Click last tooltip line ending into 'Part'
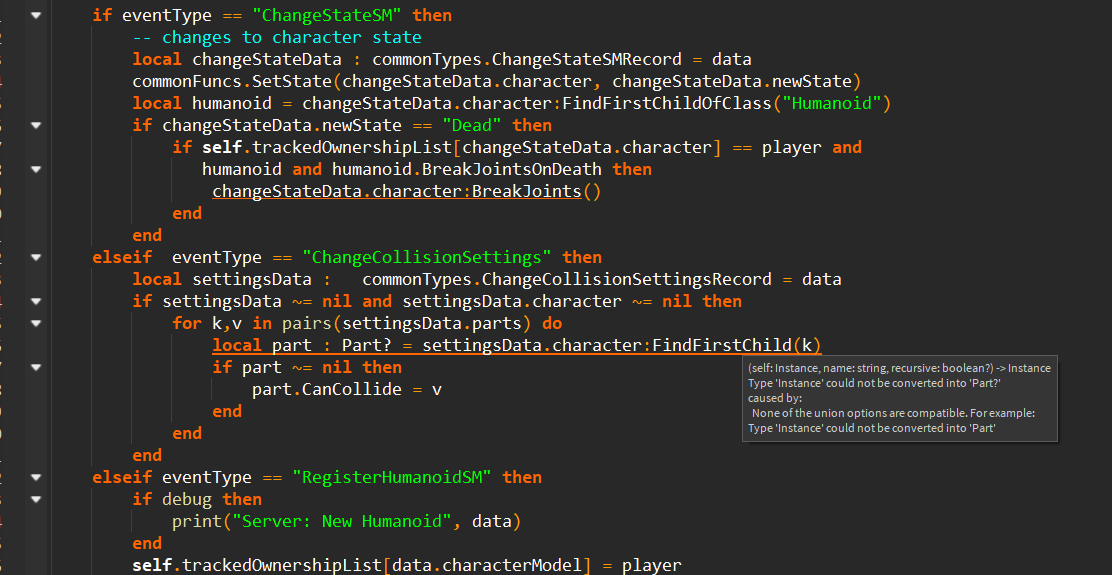 coord(872,428)
